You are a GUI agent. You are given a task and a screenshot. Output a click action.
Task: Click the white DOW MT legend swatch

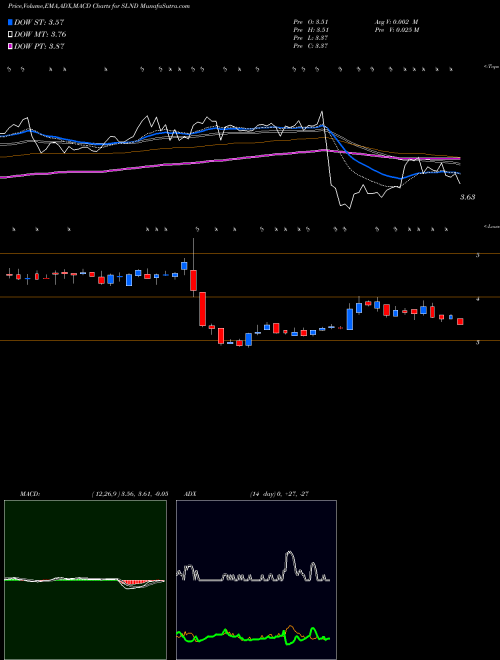10,35
